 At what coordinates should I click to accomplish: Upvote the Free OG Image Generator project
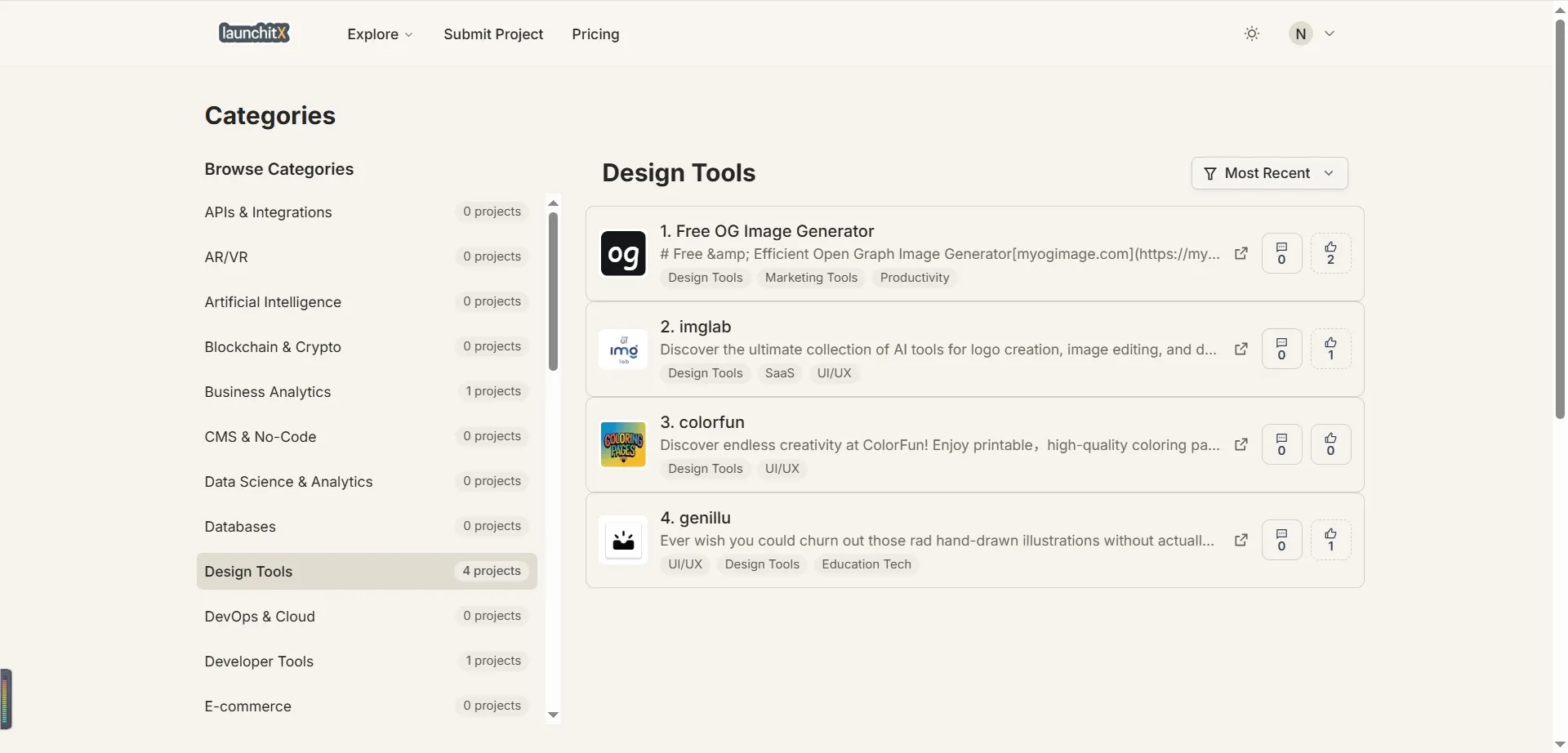point(1330,253)
